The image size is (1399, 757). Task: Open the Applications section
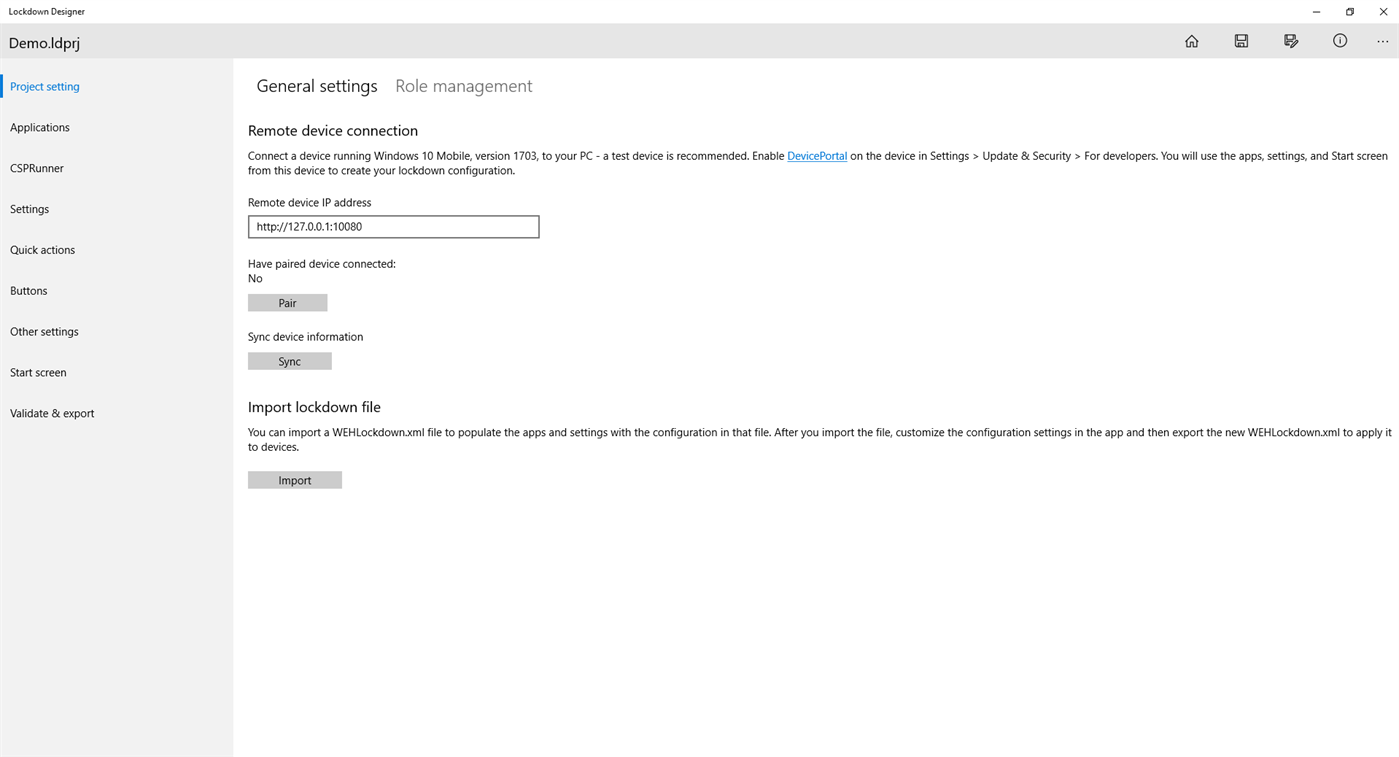[40, 127]
